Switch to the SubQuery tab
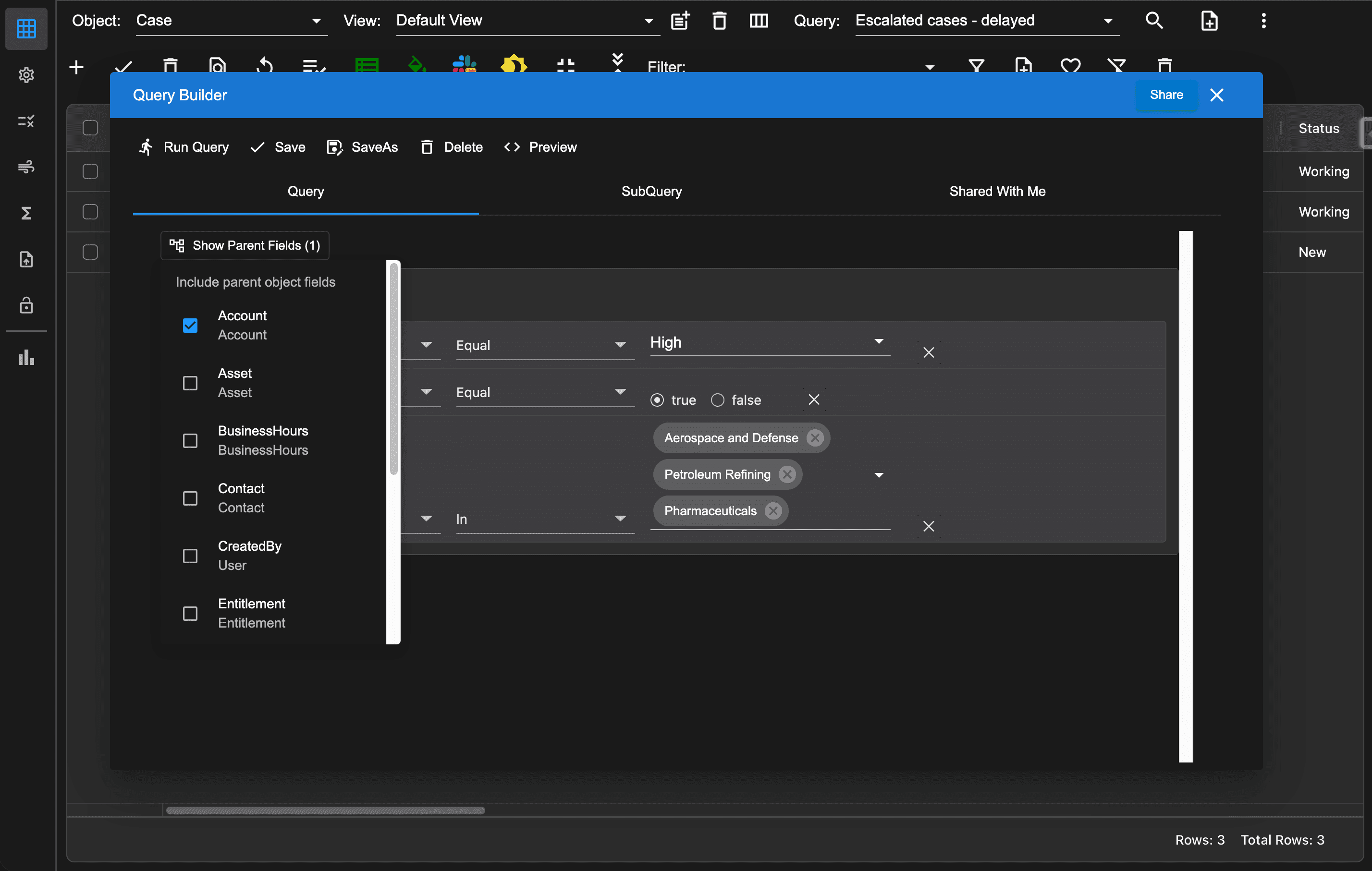This screenshot has height=871, width=1372. [x=651, y=192]
